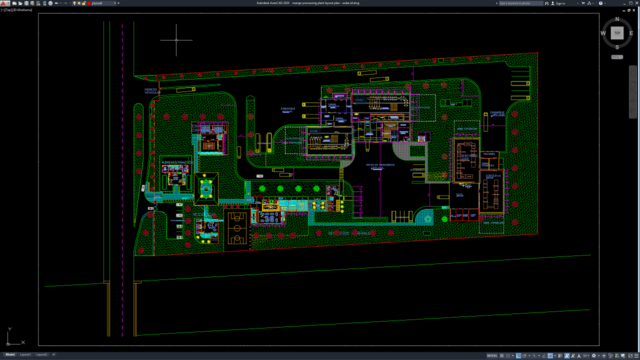
Task: Toggle Clean screen in the status bar
Action: click(630, 356)
